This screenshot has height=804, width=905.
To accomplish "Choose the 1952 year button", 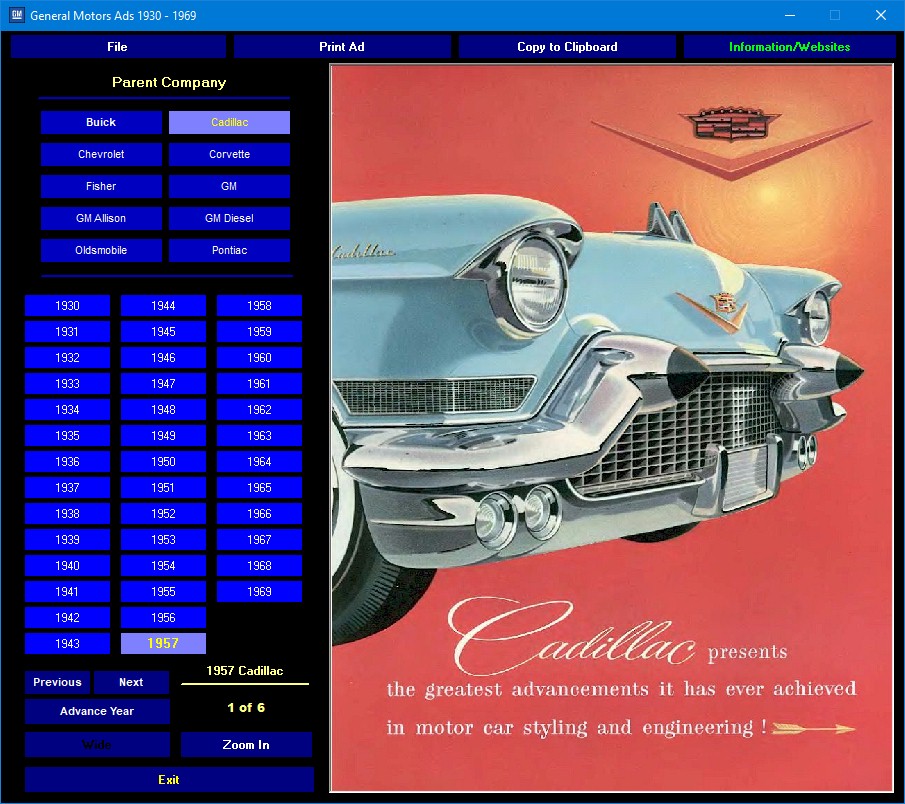I will point(163,514).
